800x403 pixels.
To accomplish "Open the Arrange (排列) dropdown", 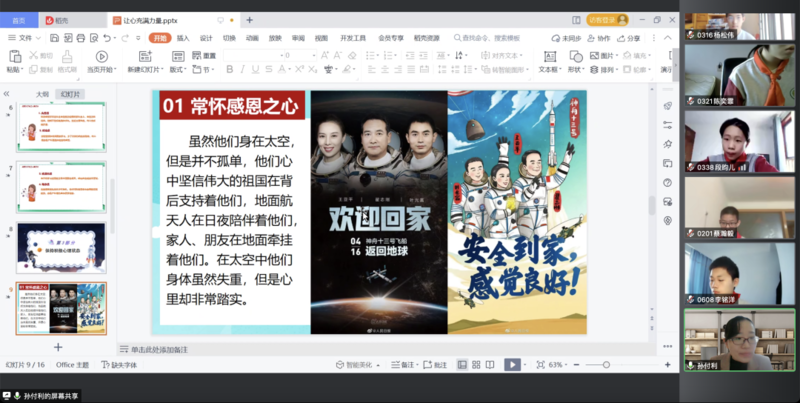I will (605, 69).
